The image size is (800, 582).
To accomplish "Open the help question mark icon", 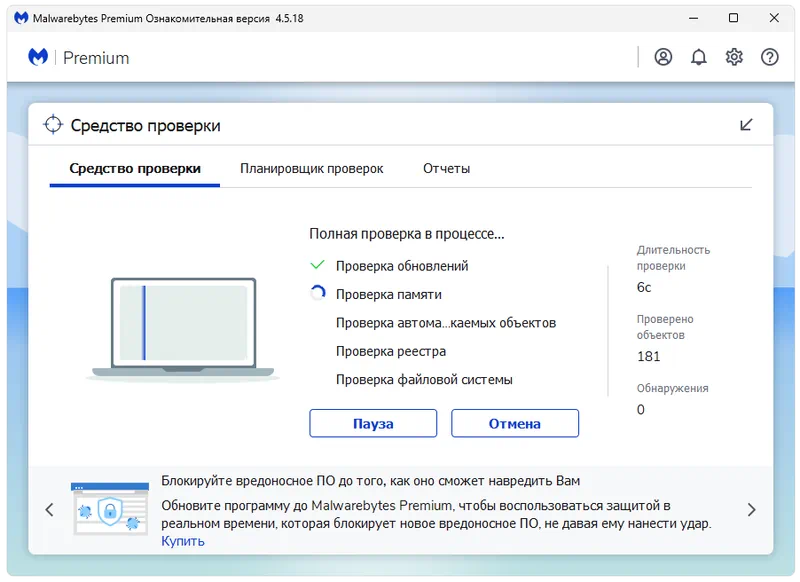I will [769, 57].
